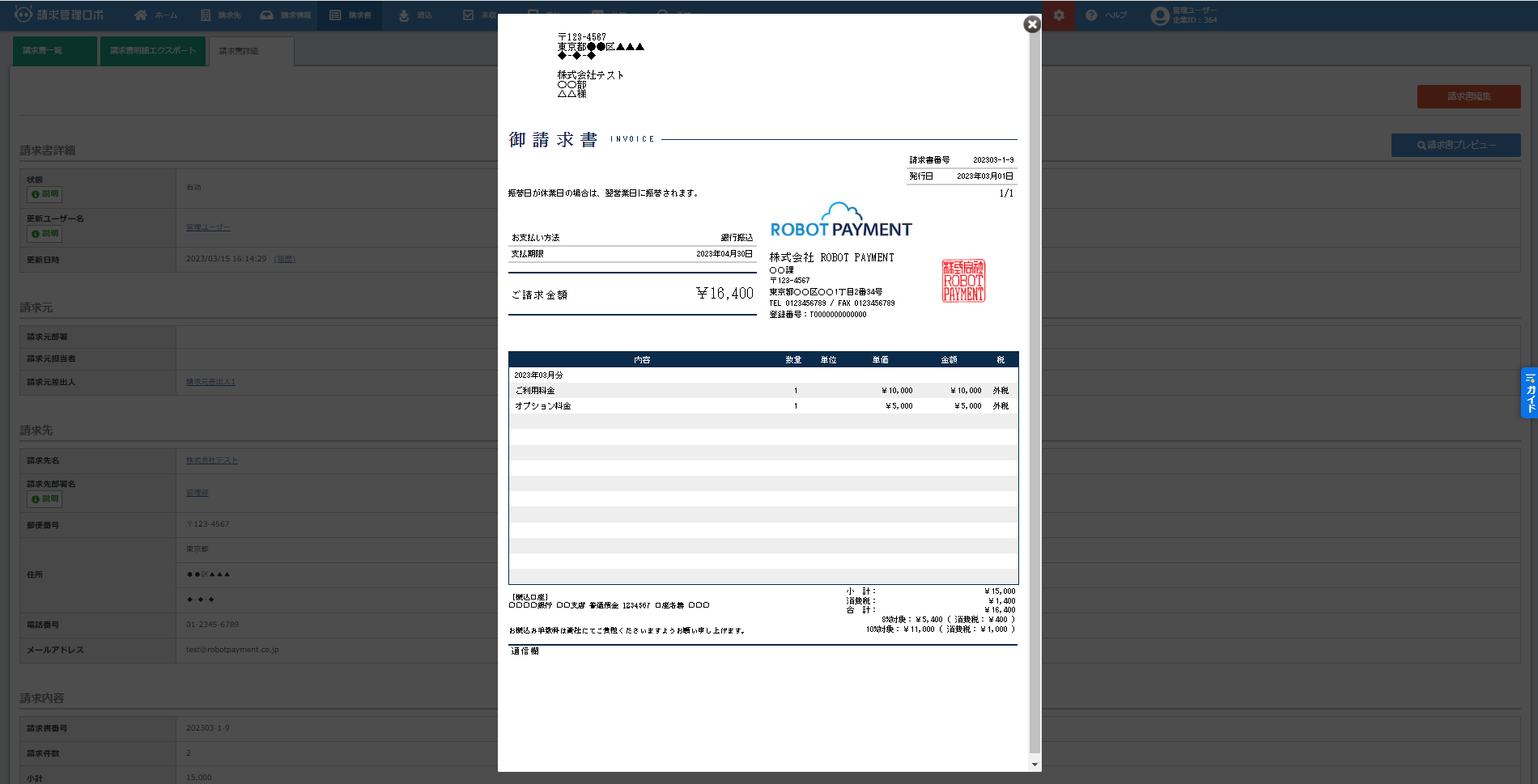This screenshot has width=1538, height=784.
Task: Click the 登録番号 T0000000000000 line
Action: pos(818,315)
